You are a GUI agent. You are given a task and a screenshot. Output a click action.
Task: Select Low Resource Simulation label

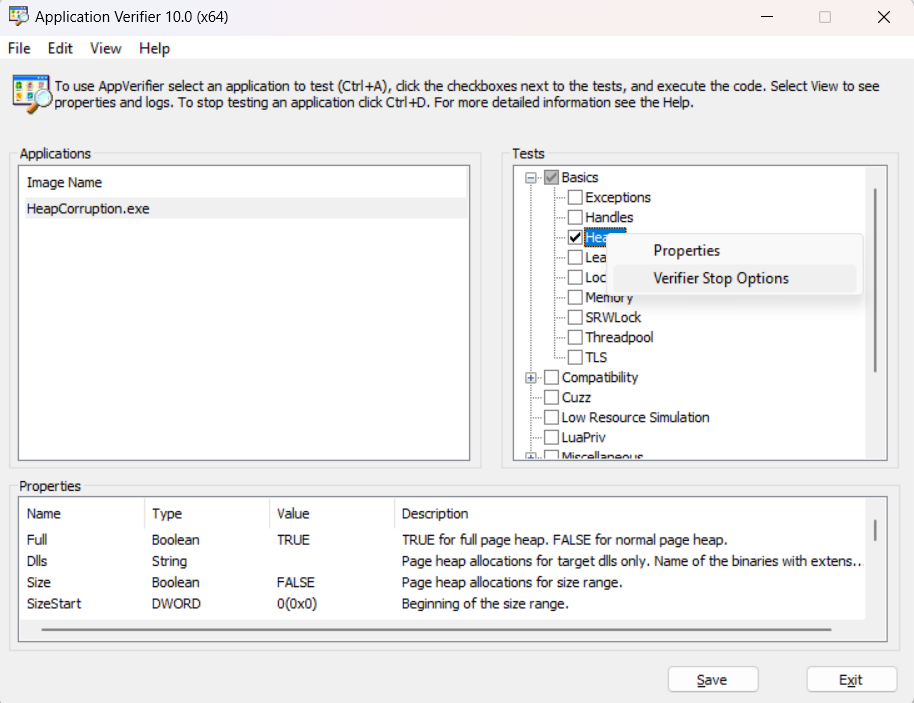635,417
